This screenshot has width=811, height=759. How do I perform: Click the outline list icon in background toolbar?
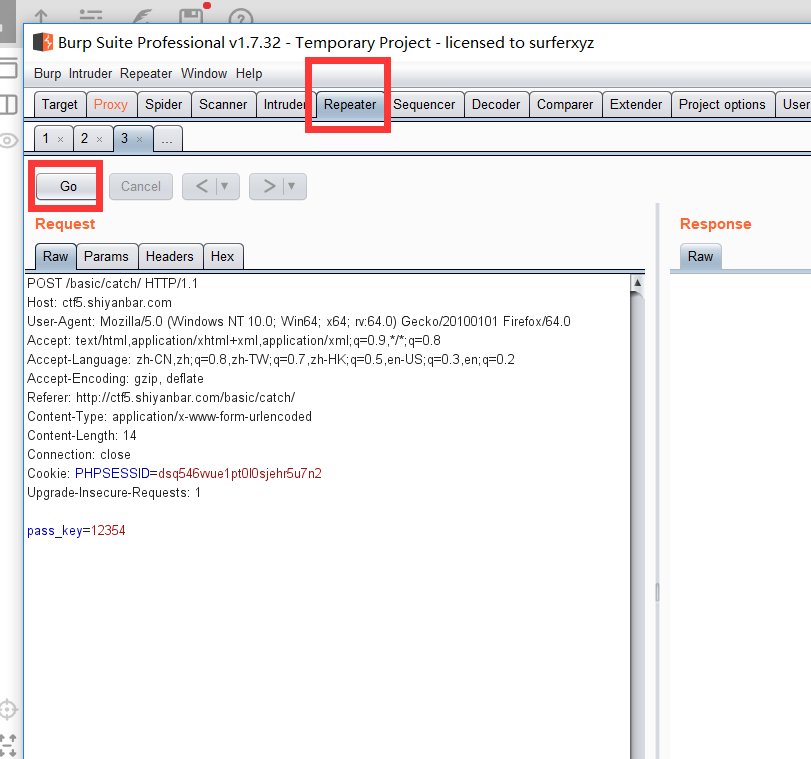(x=91, y=16)
